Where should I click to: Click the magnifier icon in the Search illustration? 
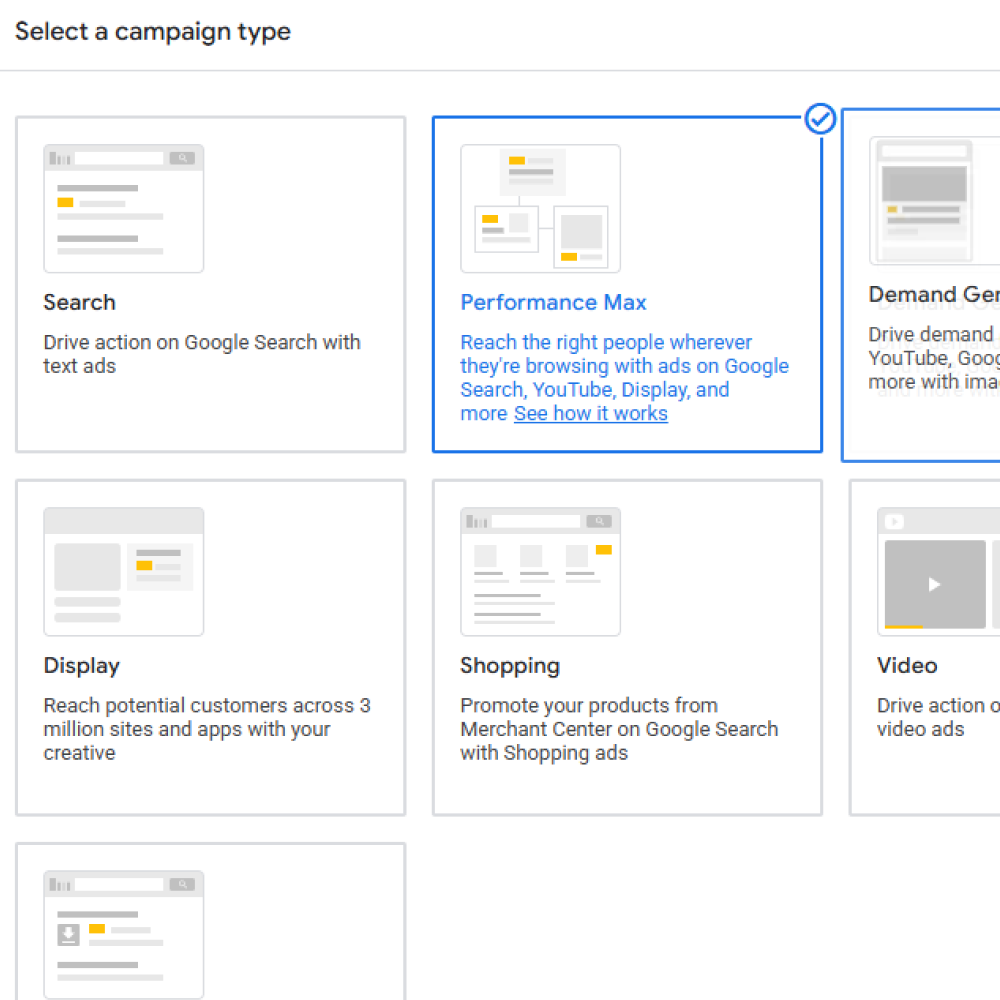click(x=183, y=157)
